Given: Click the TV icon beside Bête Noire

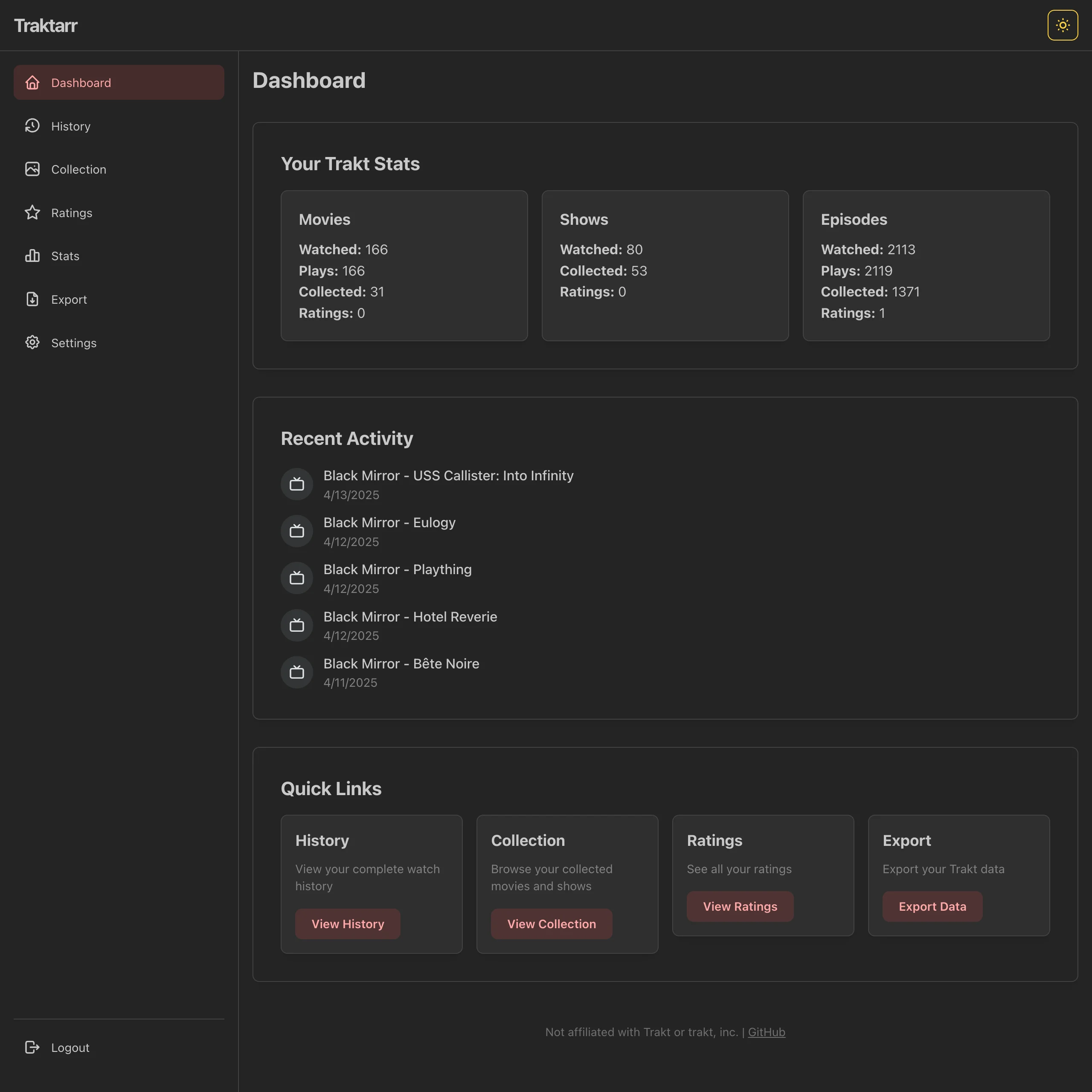Looking at the screenshot, I should pyautogui.click(x=297, y=672).
